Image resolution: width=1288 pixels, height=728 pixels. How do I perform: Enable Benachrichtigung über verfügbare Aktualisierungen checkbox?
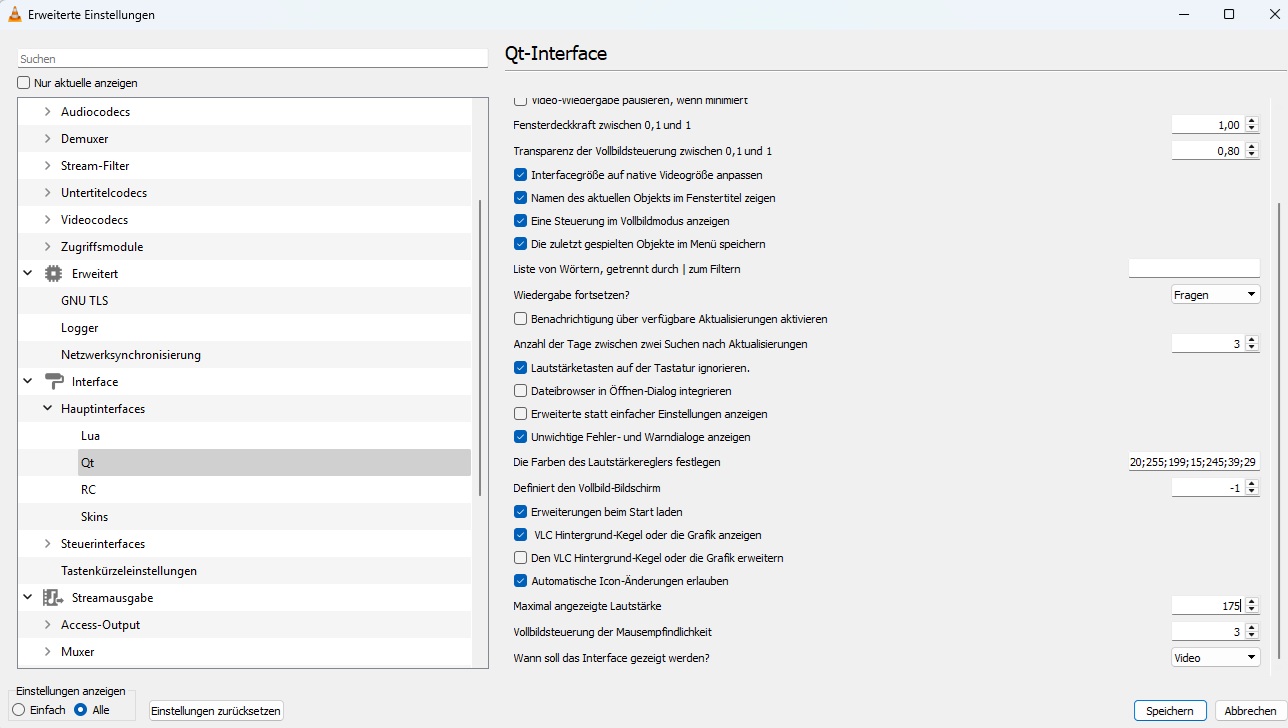(x=520, y=319)
